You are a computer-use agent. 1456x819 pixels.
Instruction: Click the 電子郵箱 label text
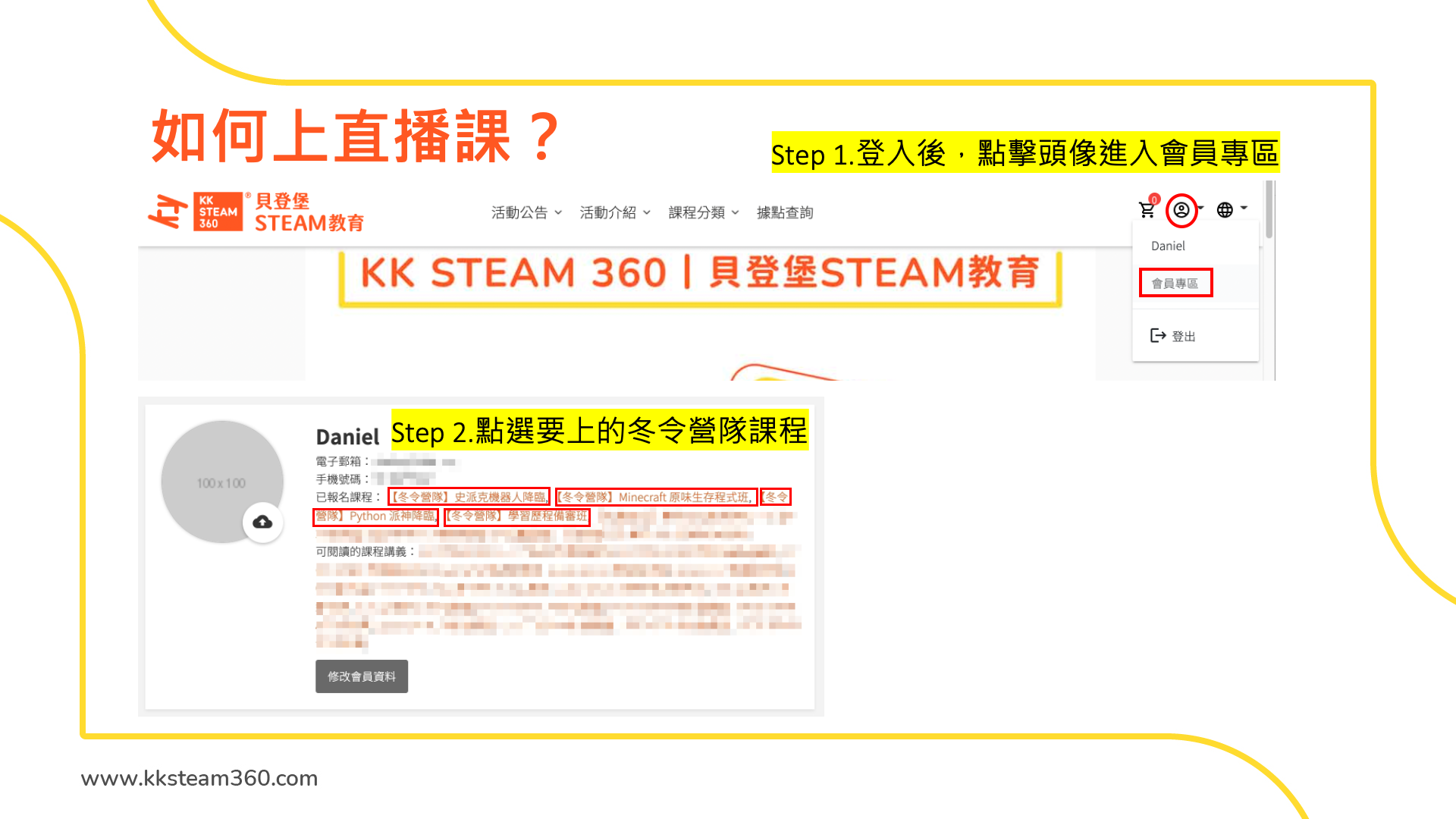(x=342, y=461)
